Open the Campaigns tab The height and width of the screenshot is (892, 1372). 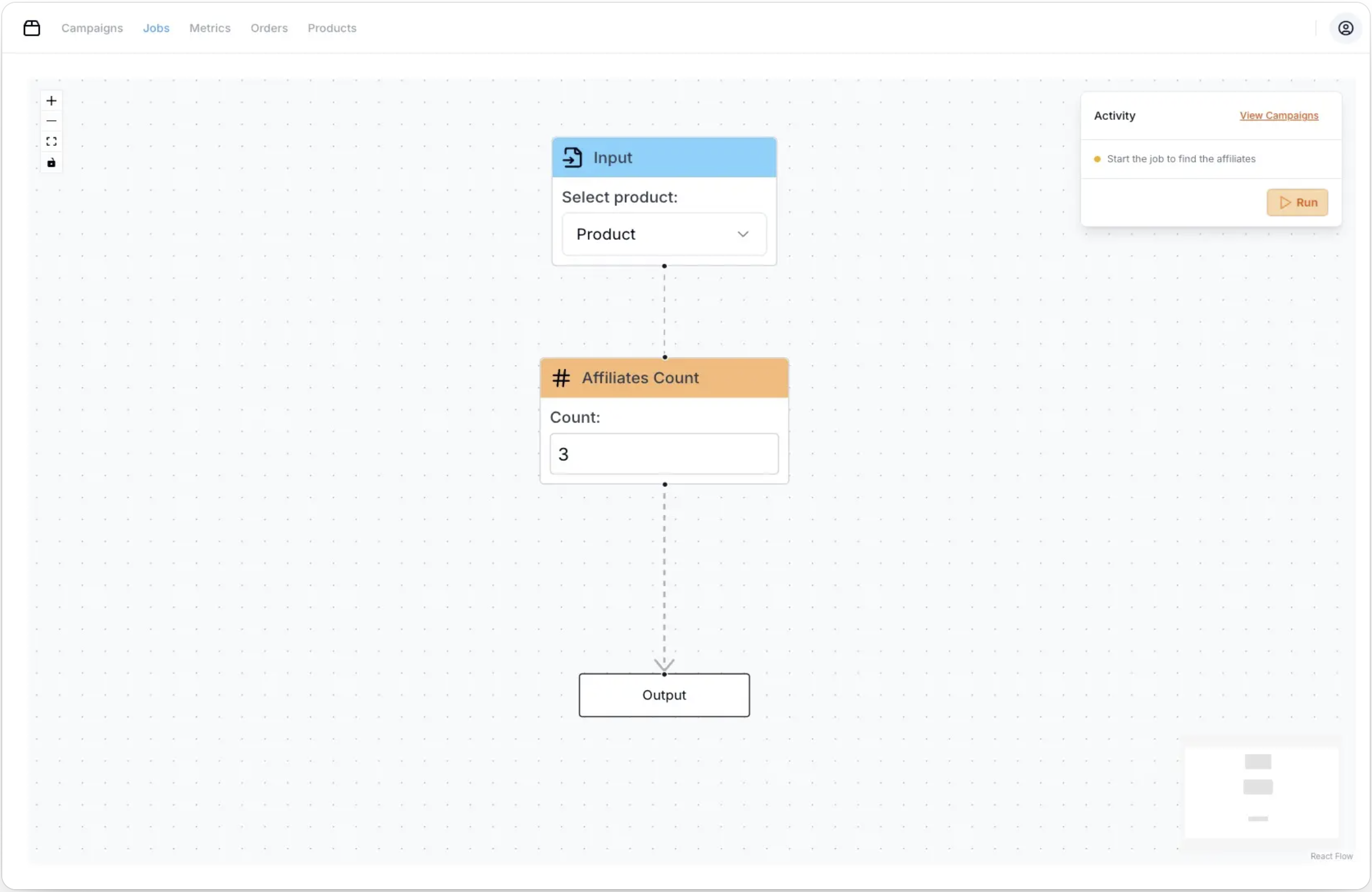coord(92,28)
